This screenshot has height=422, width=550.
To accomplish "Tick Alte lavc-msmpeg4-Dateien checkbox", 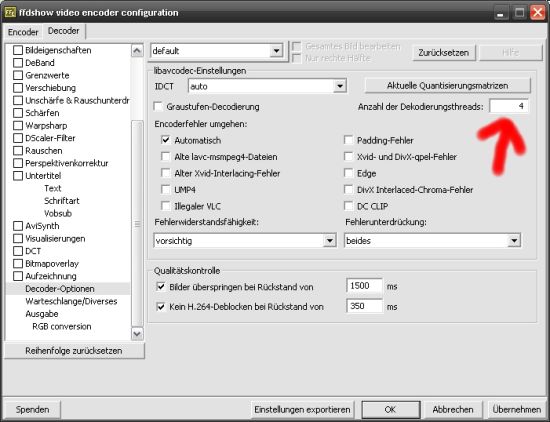I will click(166, 157).
